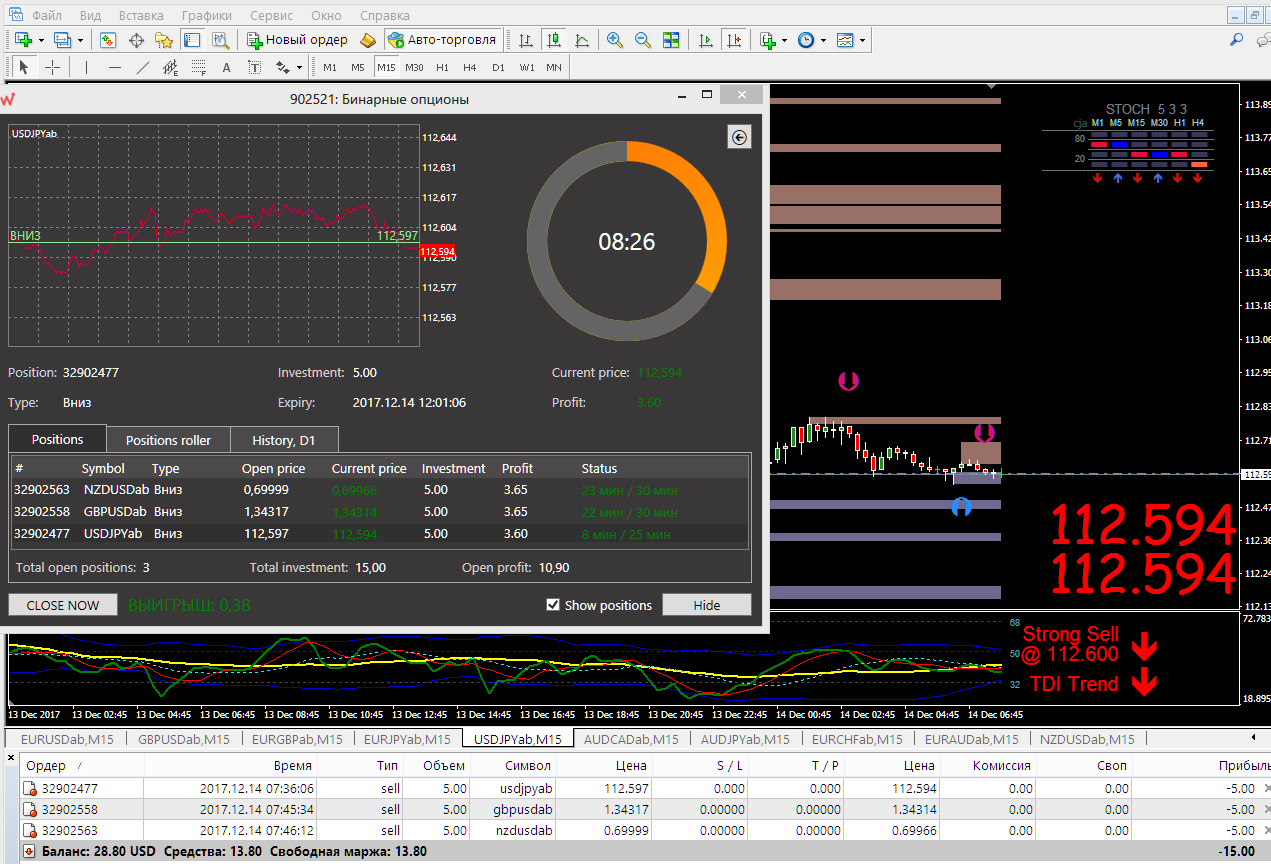
Task: Expand the Profiles dropdown arrow
Action: click(80, 40)
